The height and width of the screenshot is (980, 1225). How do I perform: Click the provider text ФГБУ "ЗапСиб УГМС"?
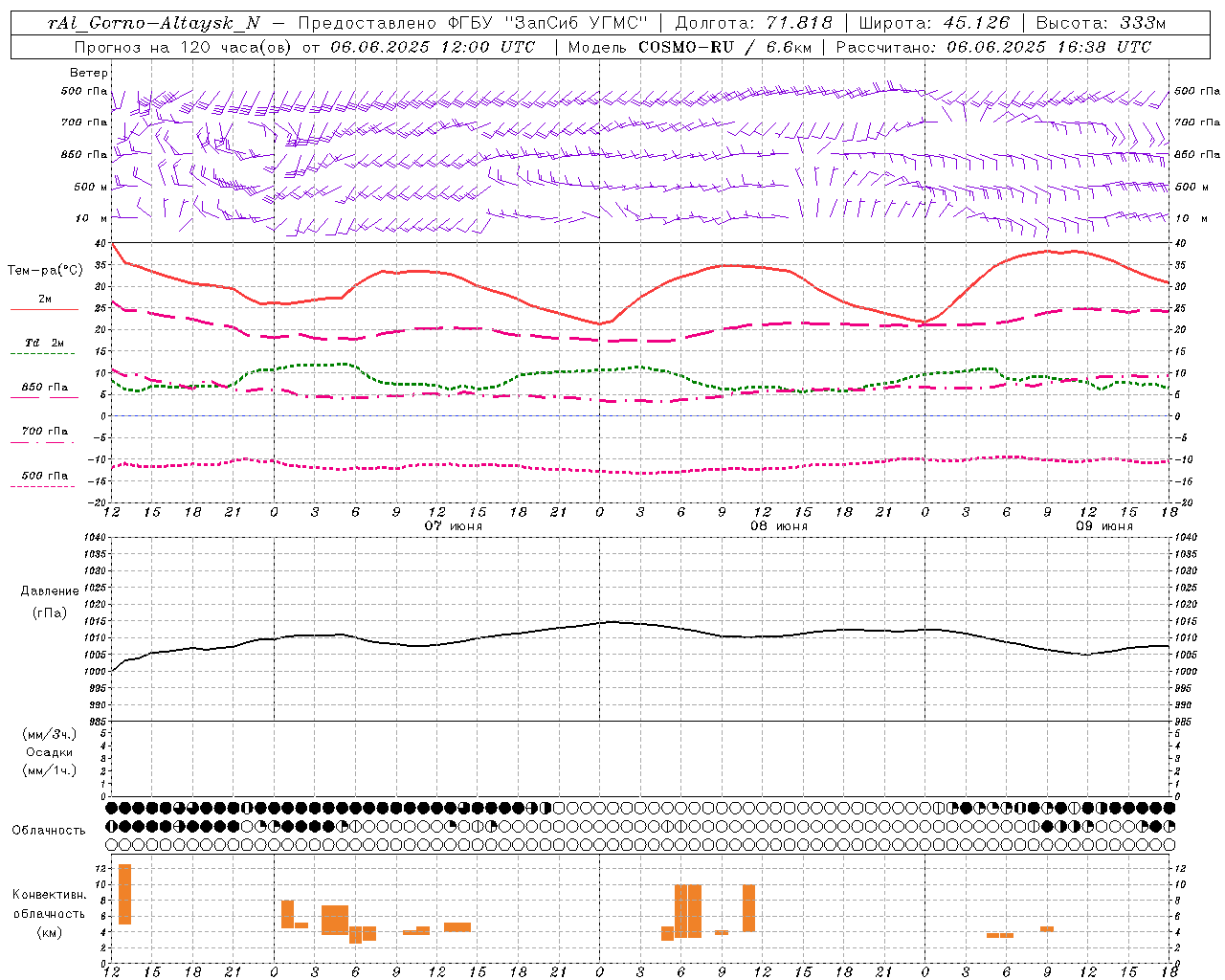point(547,23)
